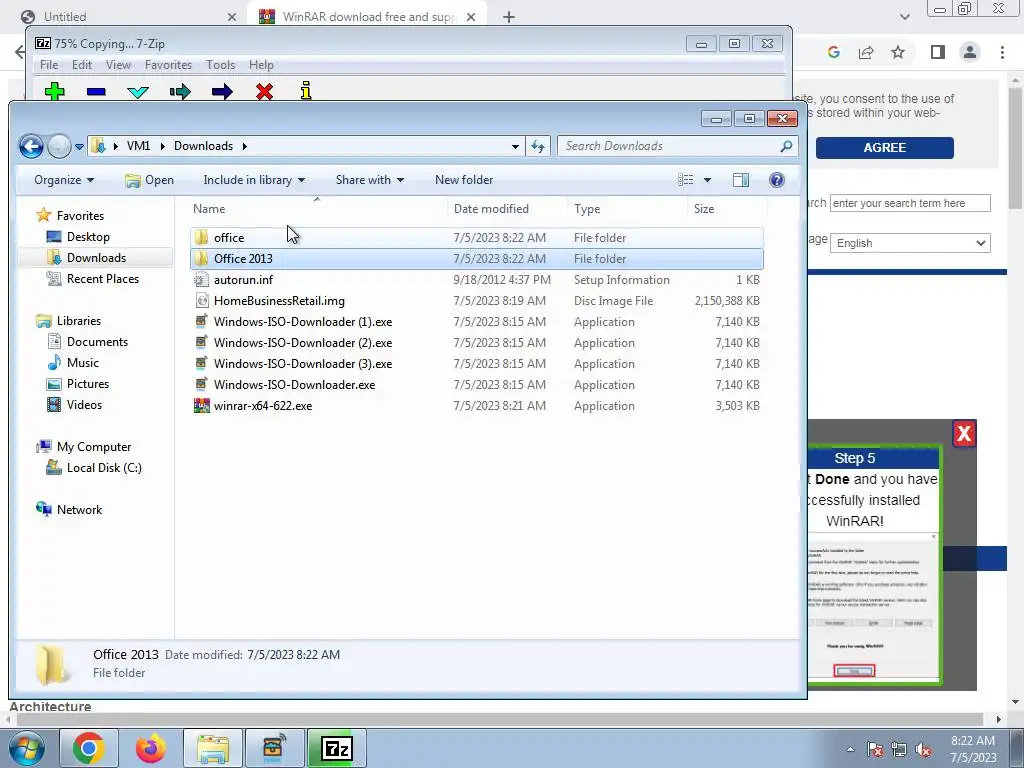Screen dimensions: 1024x768
Task: Click VM1 in the address breadcrumb
Action: (138, 146)
